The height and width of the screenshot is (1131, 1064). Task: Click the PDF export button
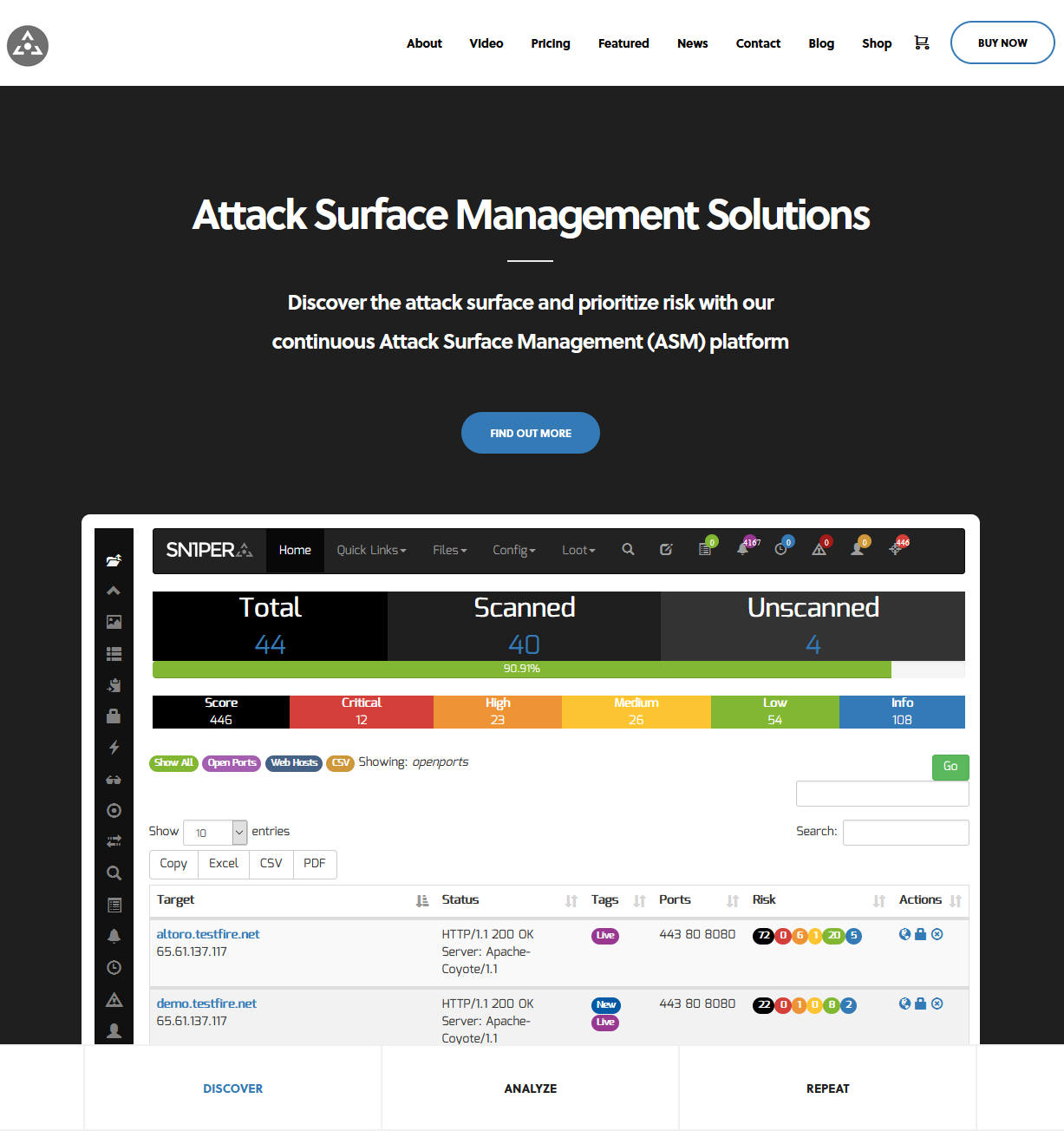pos(315,864)
